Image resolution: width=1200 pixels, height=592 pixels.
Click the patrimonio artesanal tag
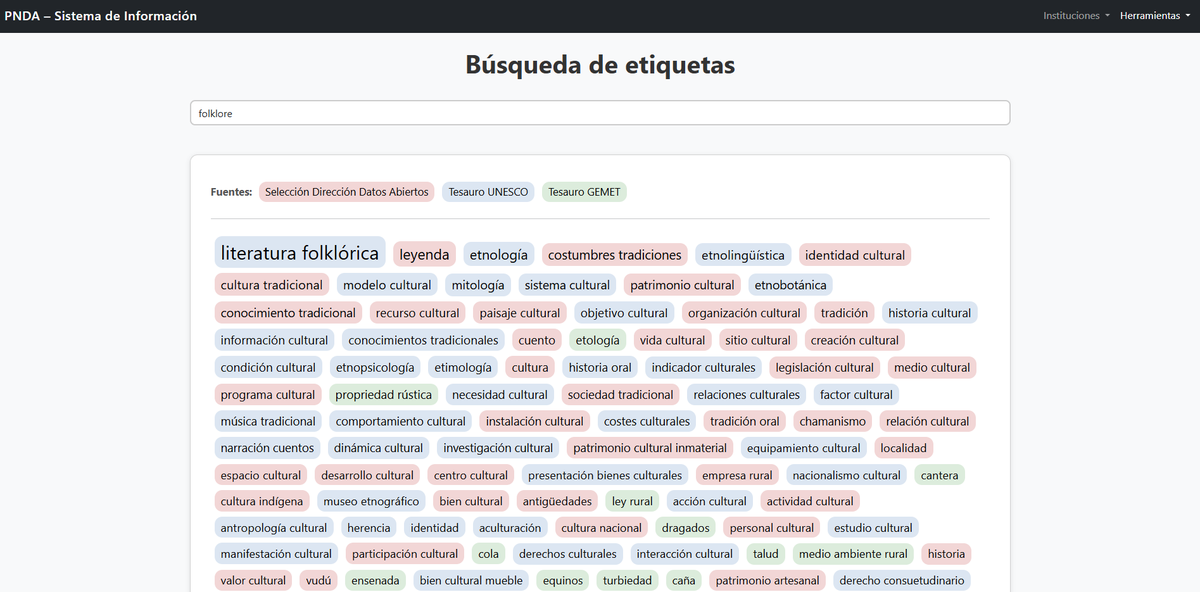(x=768, y=580)
